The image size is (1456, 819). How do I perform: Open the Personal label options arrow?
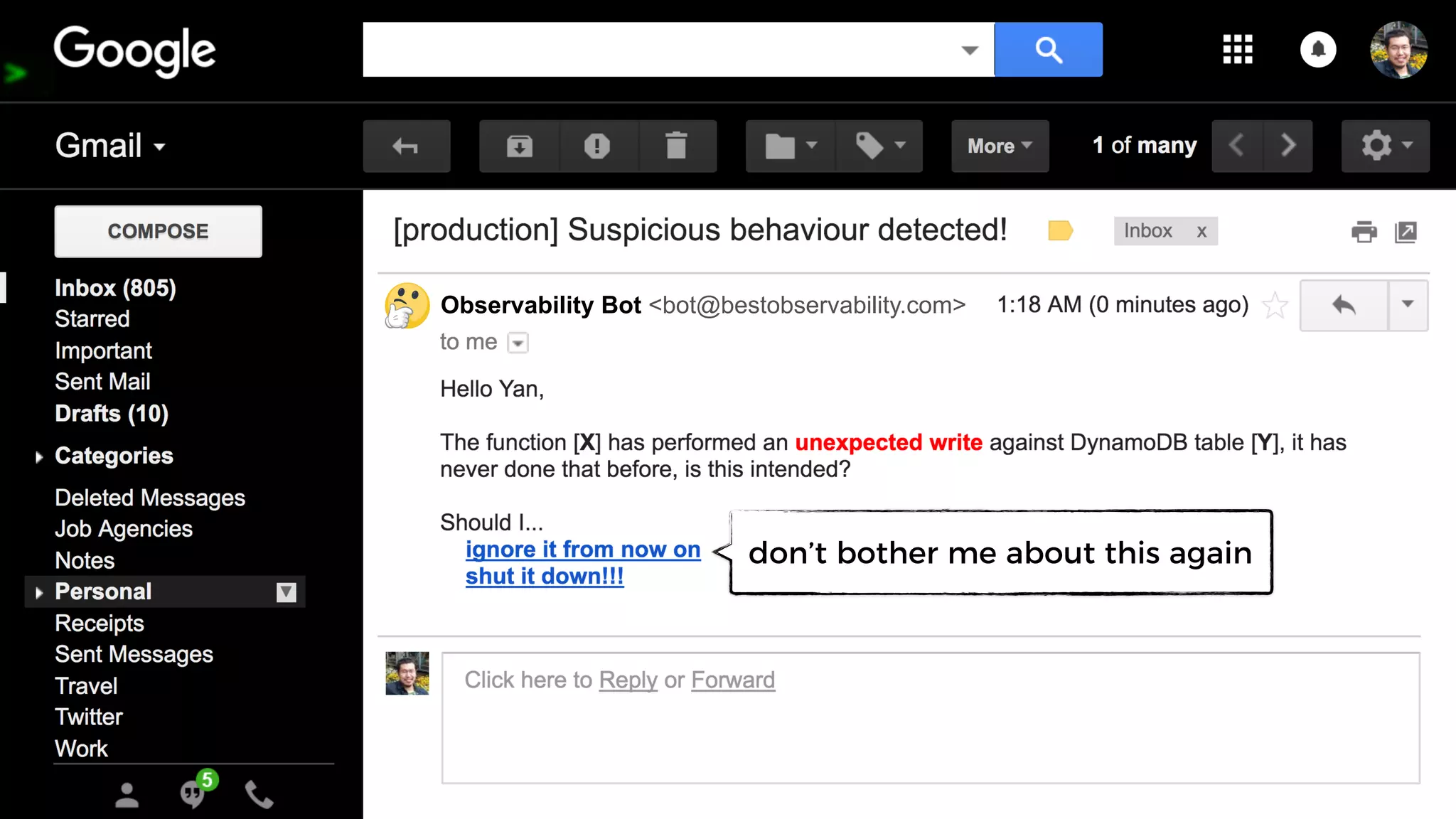click(x=287, y=592)
